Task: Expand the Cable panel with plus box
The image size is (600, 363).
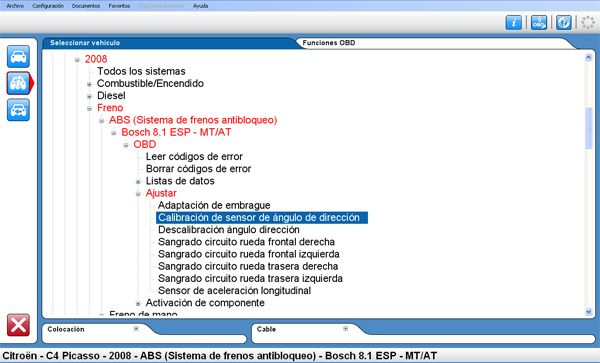Action: click(x=346, y=329)
